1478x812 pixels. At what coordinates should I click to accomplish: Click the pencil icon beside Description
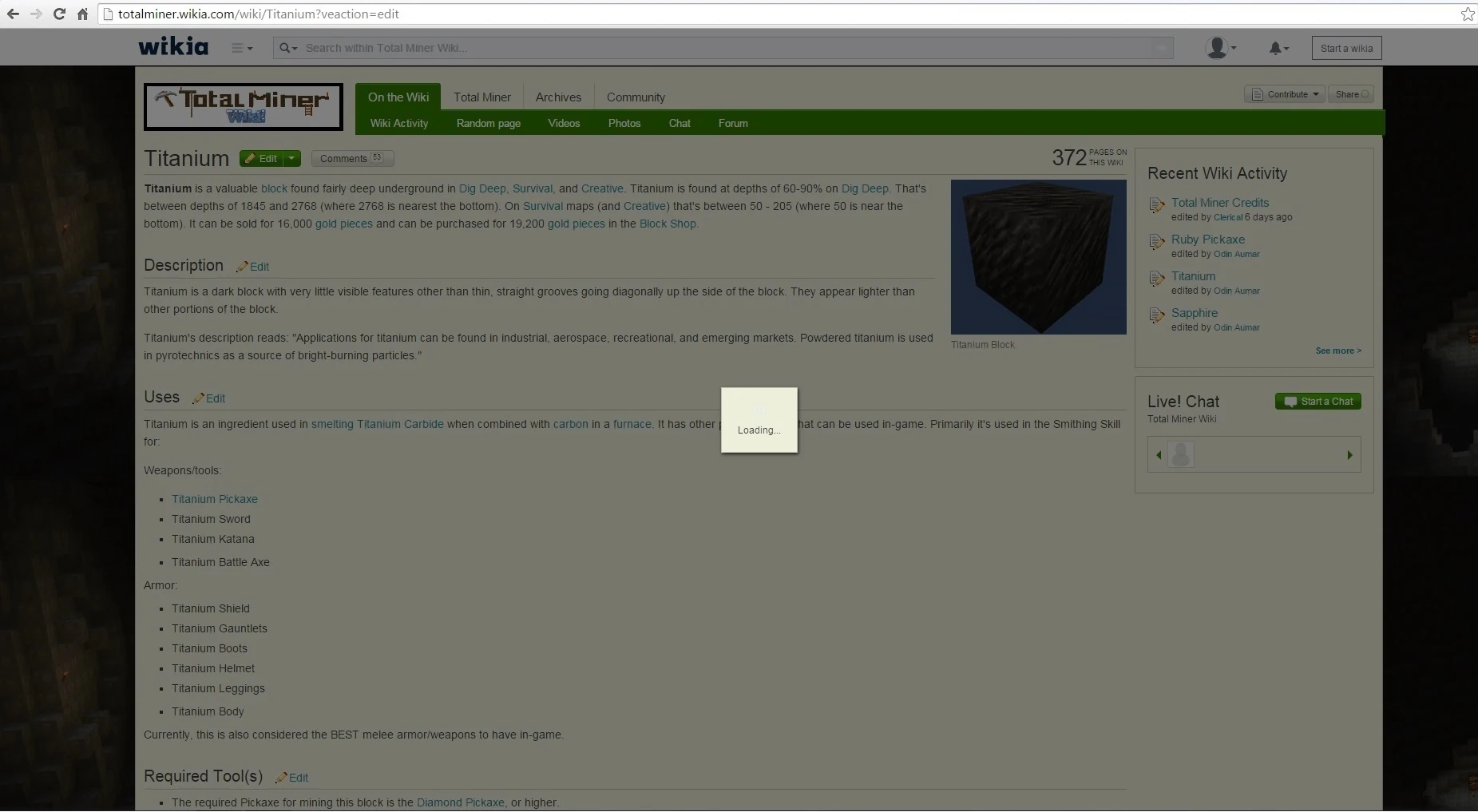pos(242,267)
